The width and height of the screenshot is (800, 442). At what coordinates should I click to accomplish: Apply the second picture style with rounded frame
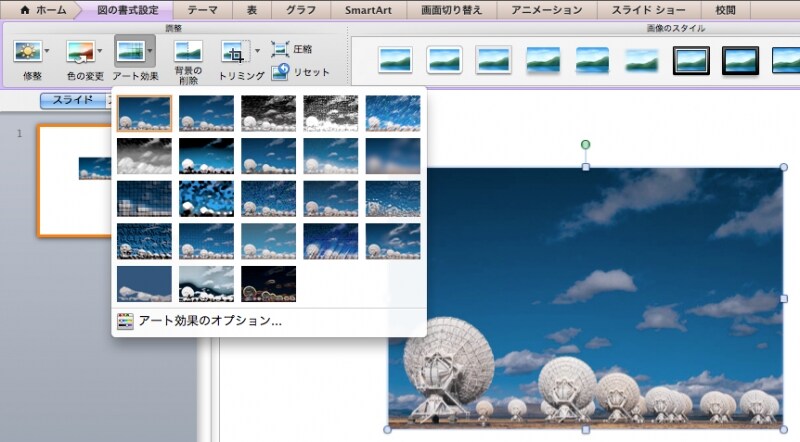pyautogui.click(x=444, y=60)
